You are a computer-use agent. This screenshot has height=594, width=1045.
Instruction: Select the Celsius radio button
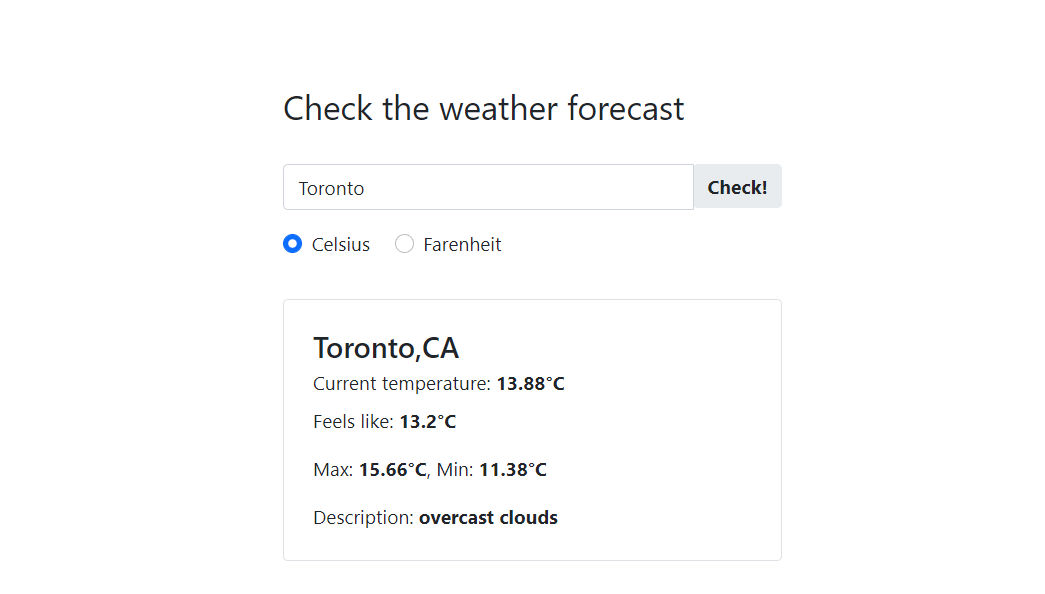click(293, 244)
